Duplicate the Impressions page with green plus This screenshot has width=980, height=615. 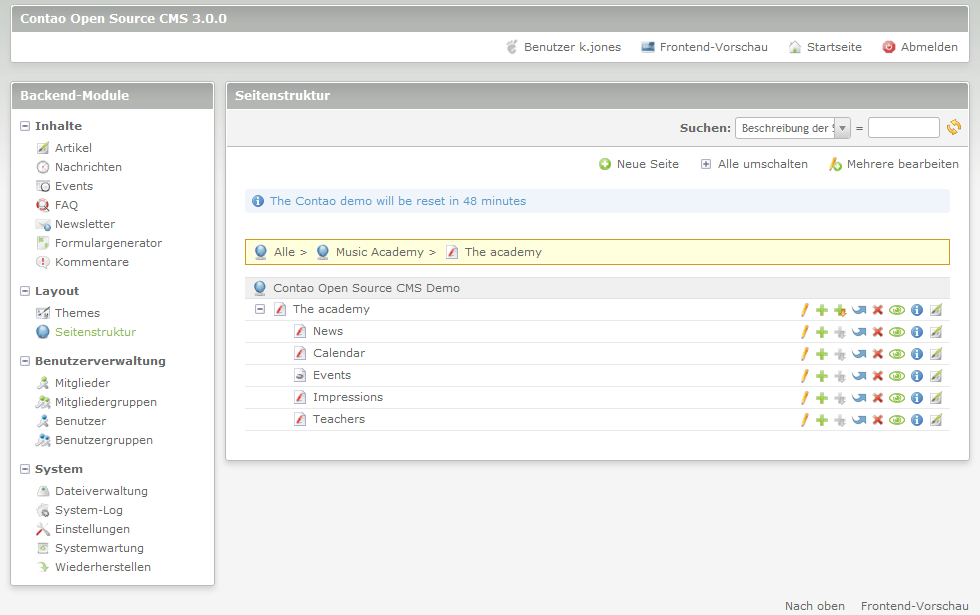[x=822, y=398]
